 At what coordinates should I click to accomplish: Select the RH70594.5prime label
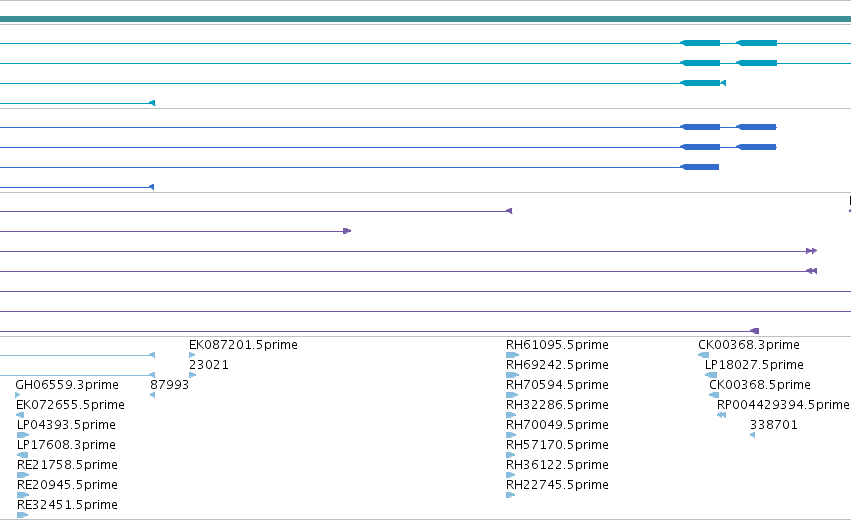[557, 385]
